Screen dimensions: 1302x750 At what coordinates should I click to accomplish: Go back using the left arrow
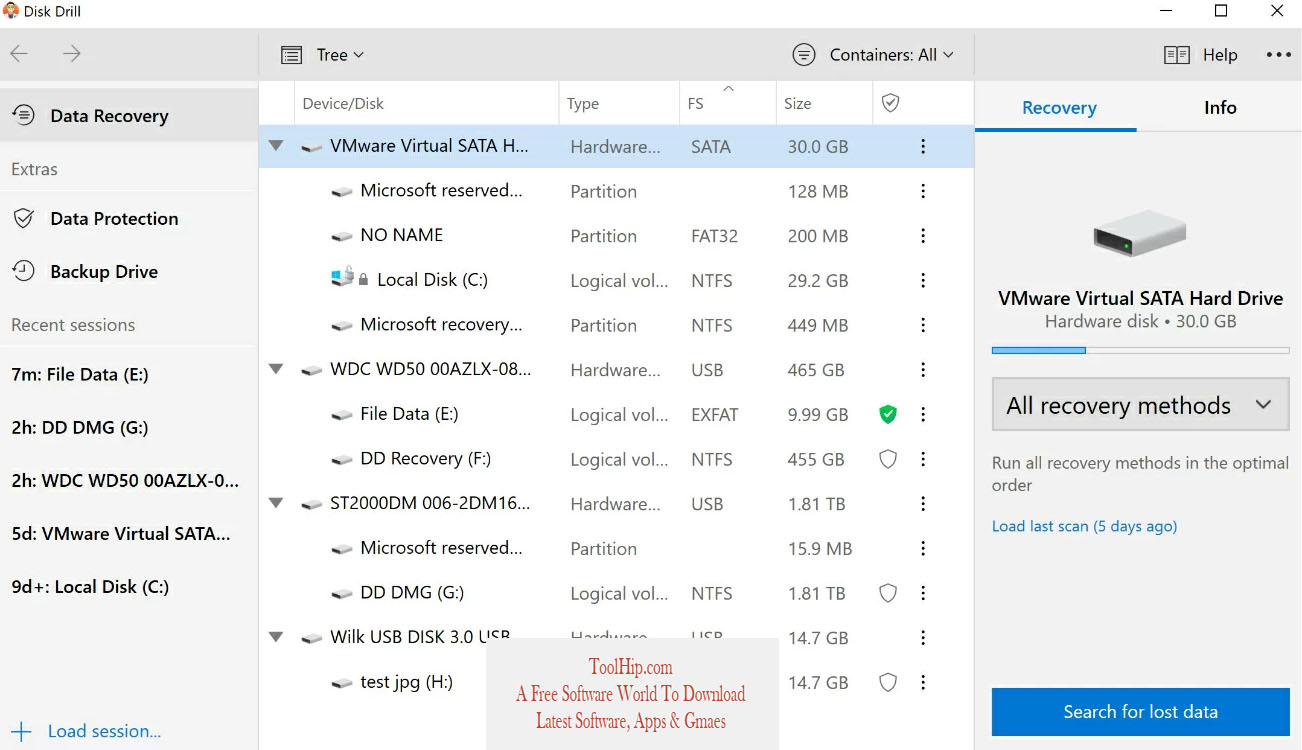pyautogui.click(x=19, y=54)
